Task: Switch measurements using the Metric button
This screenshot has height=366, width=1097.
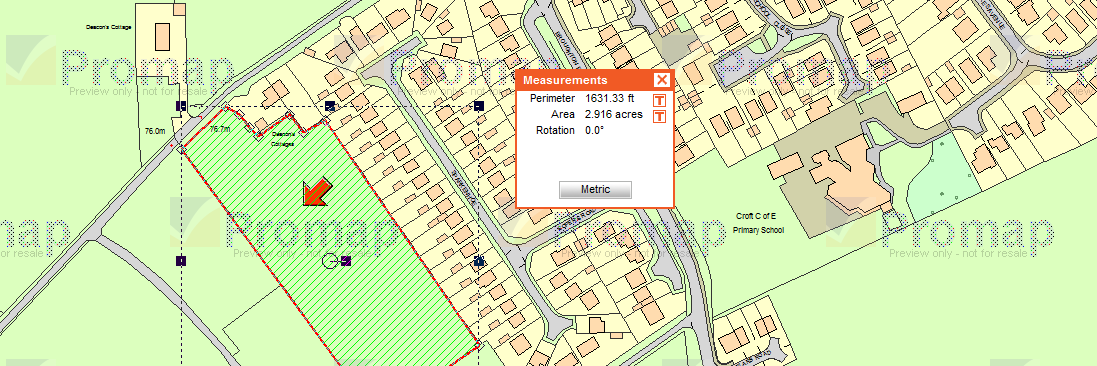Action: pos(595,190)
